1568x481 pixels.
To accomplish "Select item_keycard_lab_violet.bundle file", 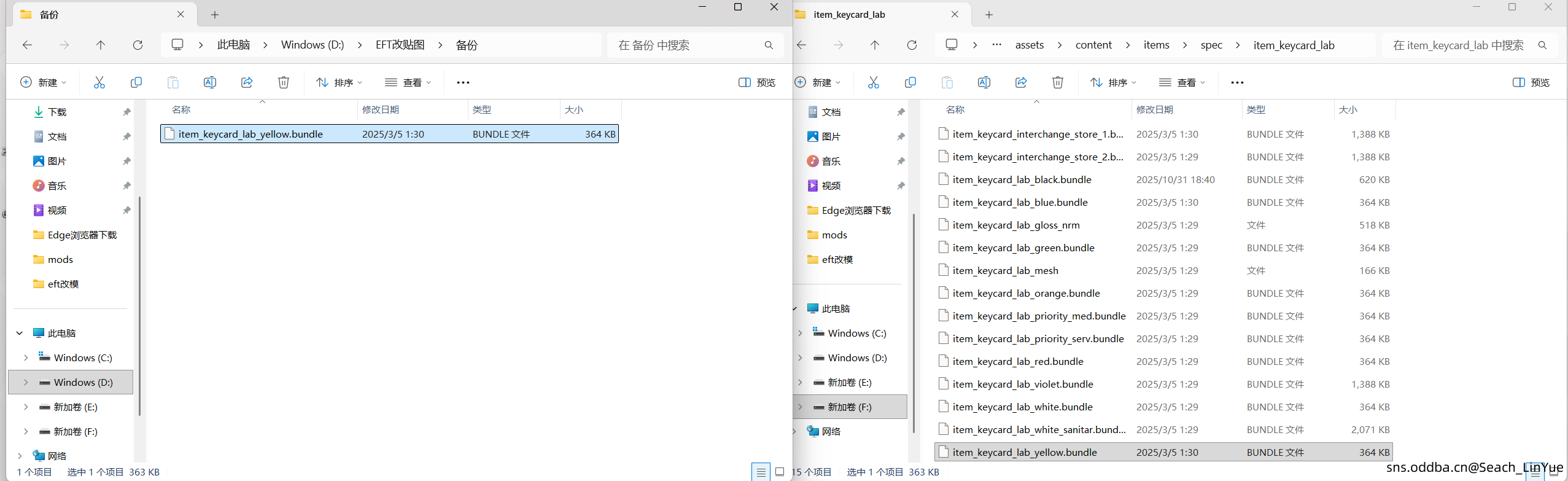I will pos(1163,384).
